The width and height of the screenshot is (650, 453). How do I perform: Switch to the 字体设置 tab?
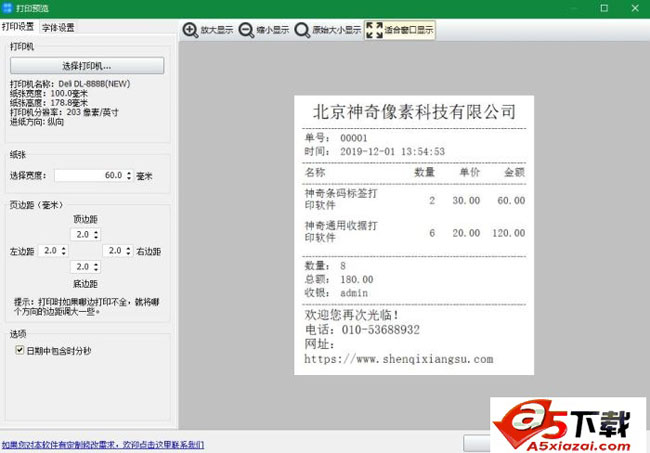coord(58,28)
